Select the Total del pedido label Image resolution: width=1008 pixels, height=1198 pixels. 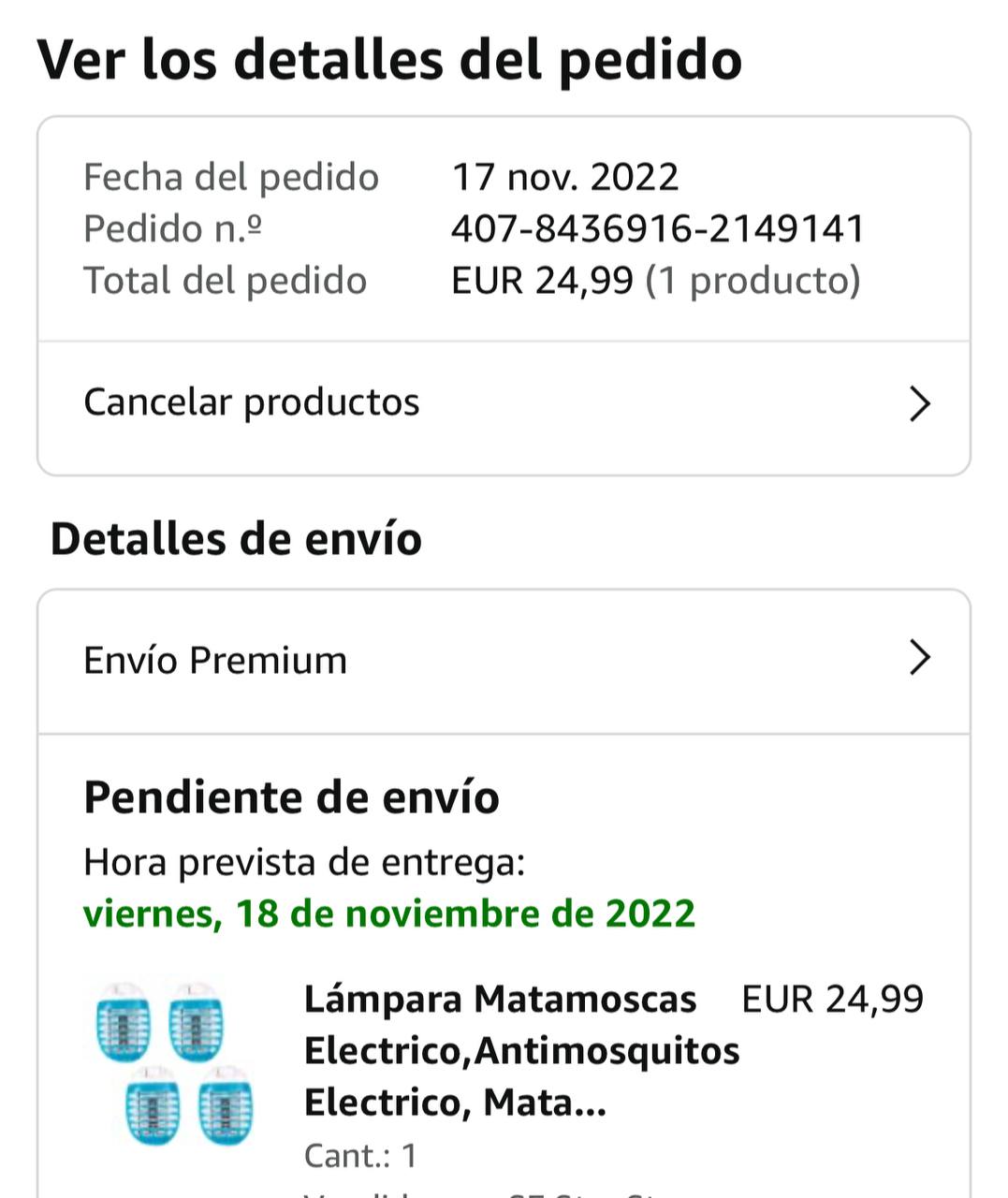pos(225,281)
